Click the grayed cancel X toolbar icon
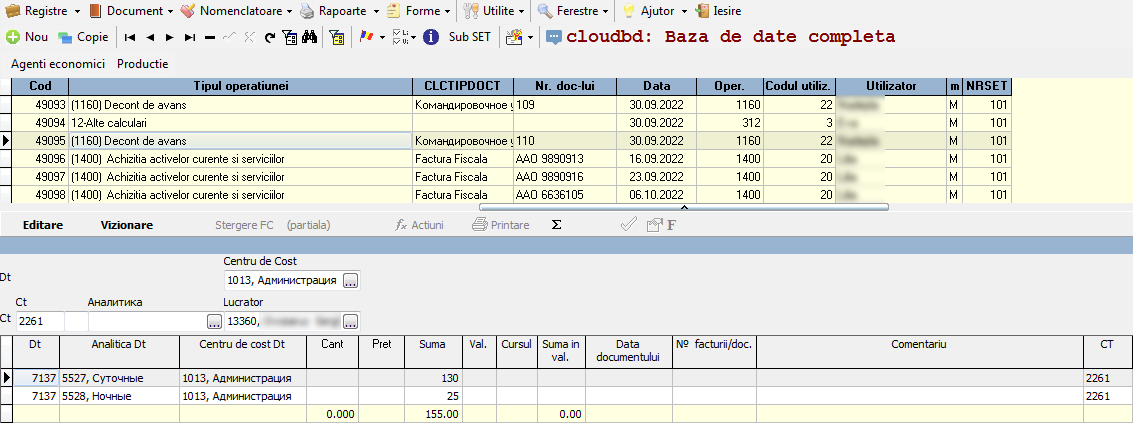The height and width of the screenshot is (423, 1133). click(x=249, y=37)
